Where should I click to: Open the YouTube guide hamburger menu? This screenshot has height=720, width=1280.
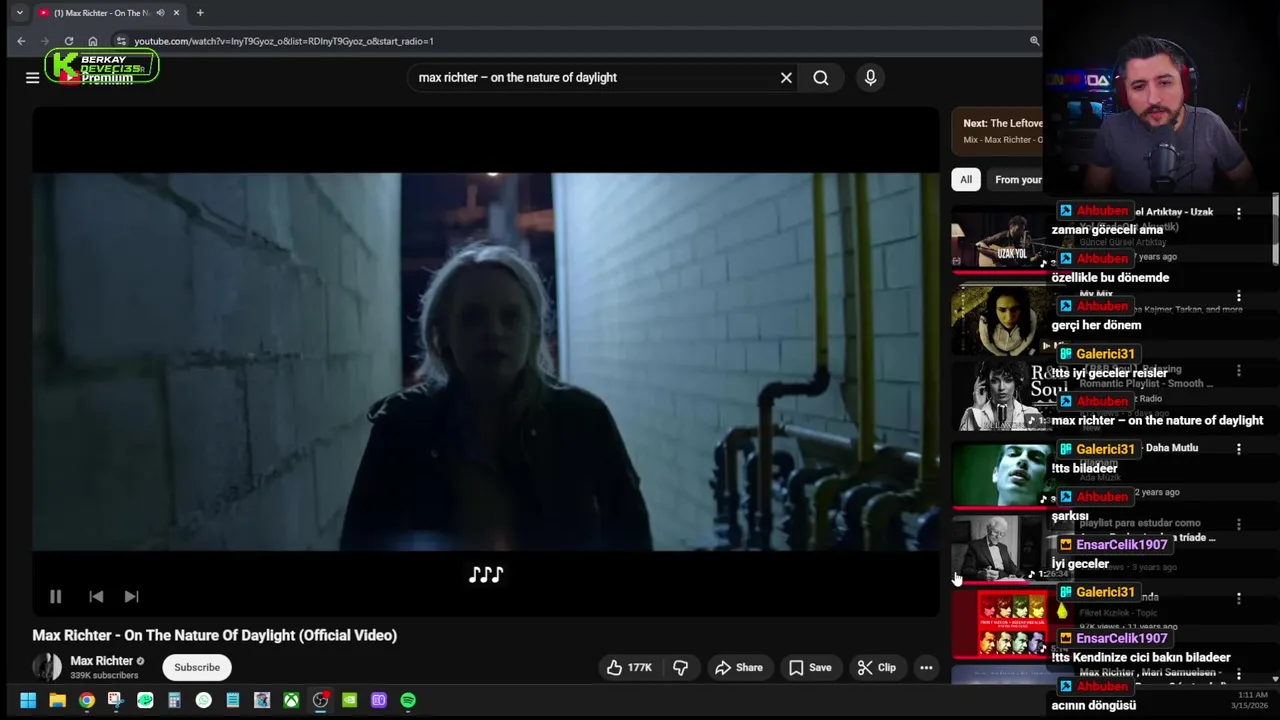coord(32,77)
